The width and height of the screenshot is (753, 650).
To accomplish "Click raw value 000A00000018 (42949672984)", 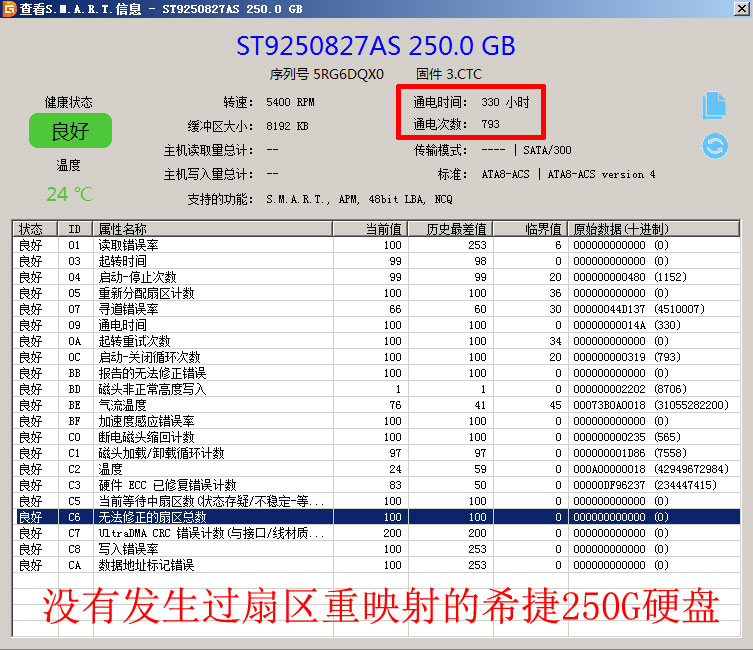I will pyautogui.click(x=651, y=469).
